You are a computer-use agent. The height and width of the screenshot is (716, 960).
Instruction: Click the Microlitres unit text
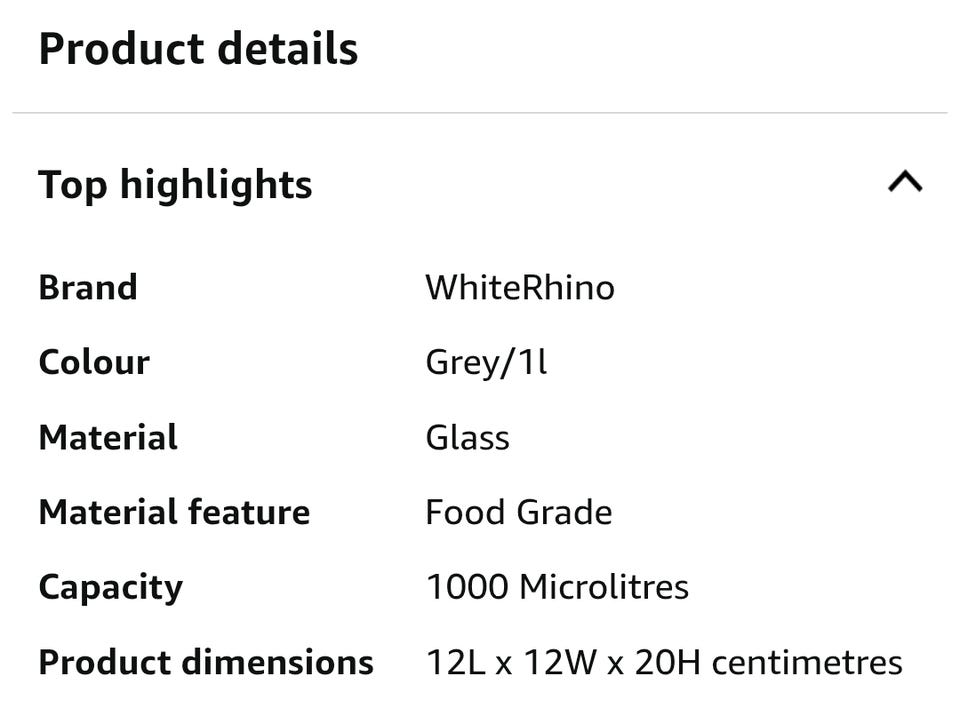coord(604,587)
